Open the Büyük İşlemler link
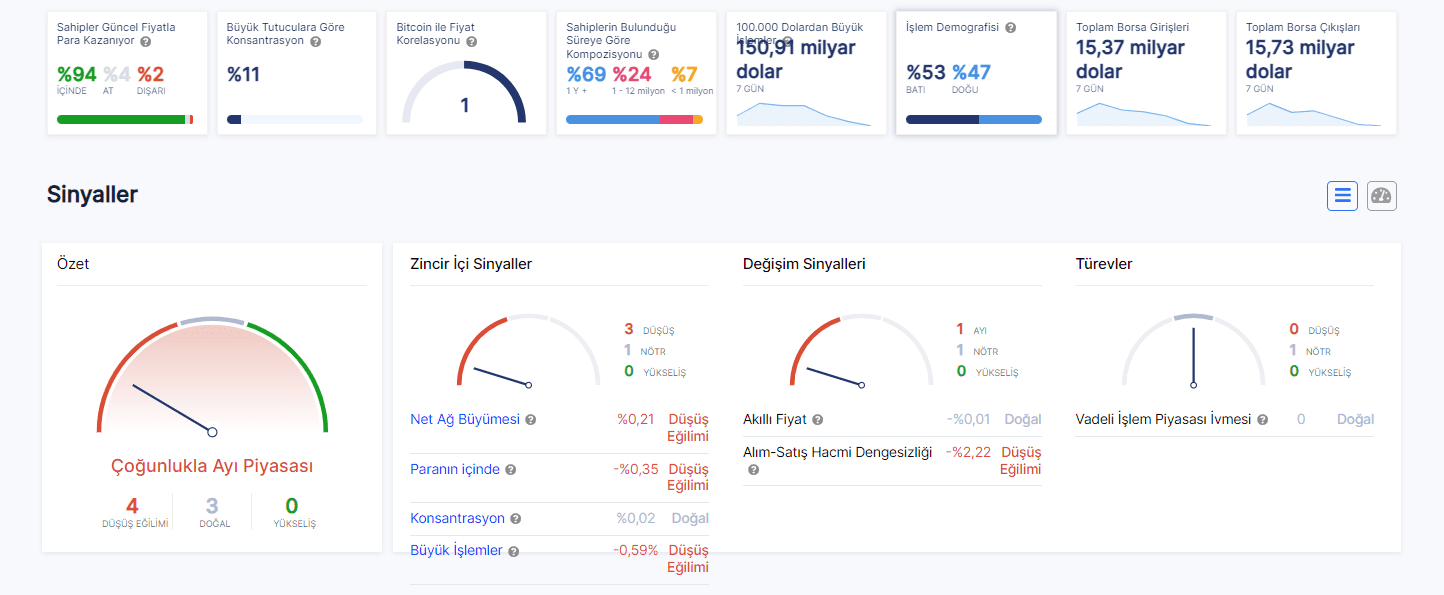Screen dimensions: 1444x595 coord(456,550)
